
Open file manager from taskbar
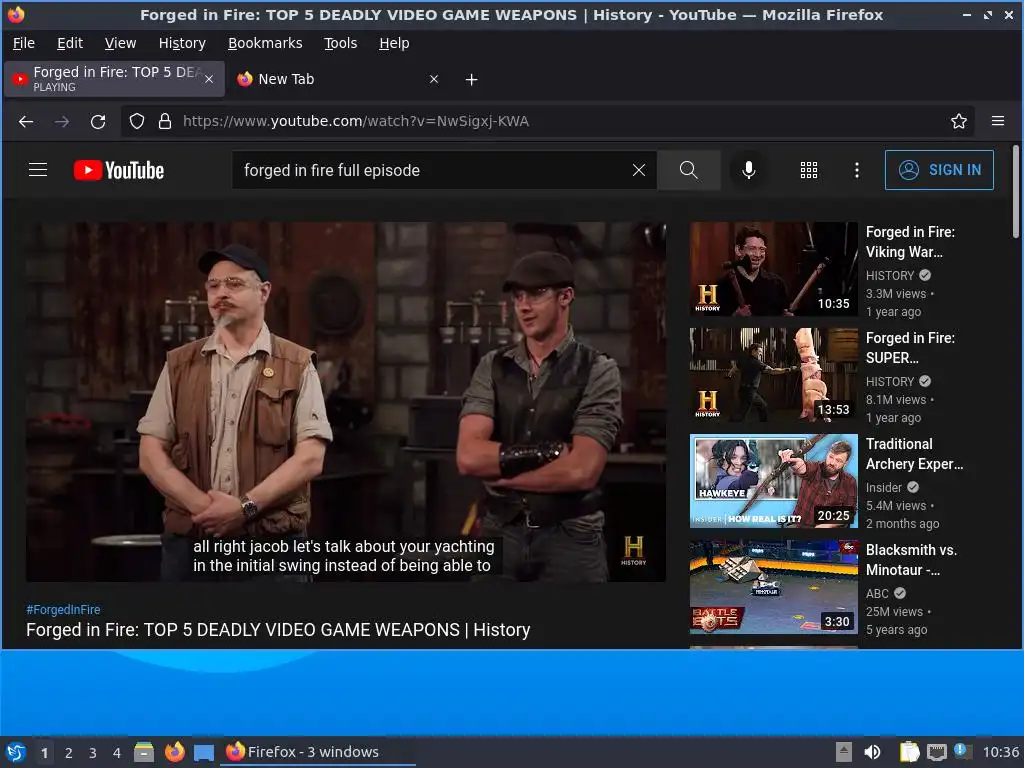tap(144, 752)
